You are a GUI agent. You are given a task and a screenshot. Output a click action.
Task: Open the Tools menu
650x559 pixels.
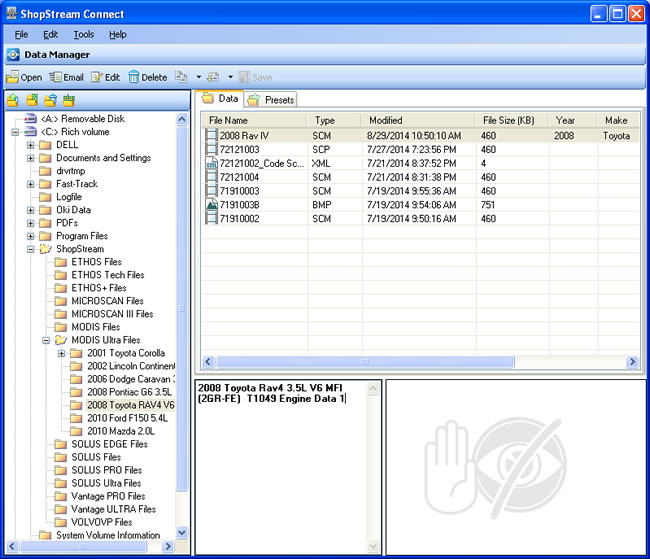point(84,34)
